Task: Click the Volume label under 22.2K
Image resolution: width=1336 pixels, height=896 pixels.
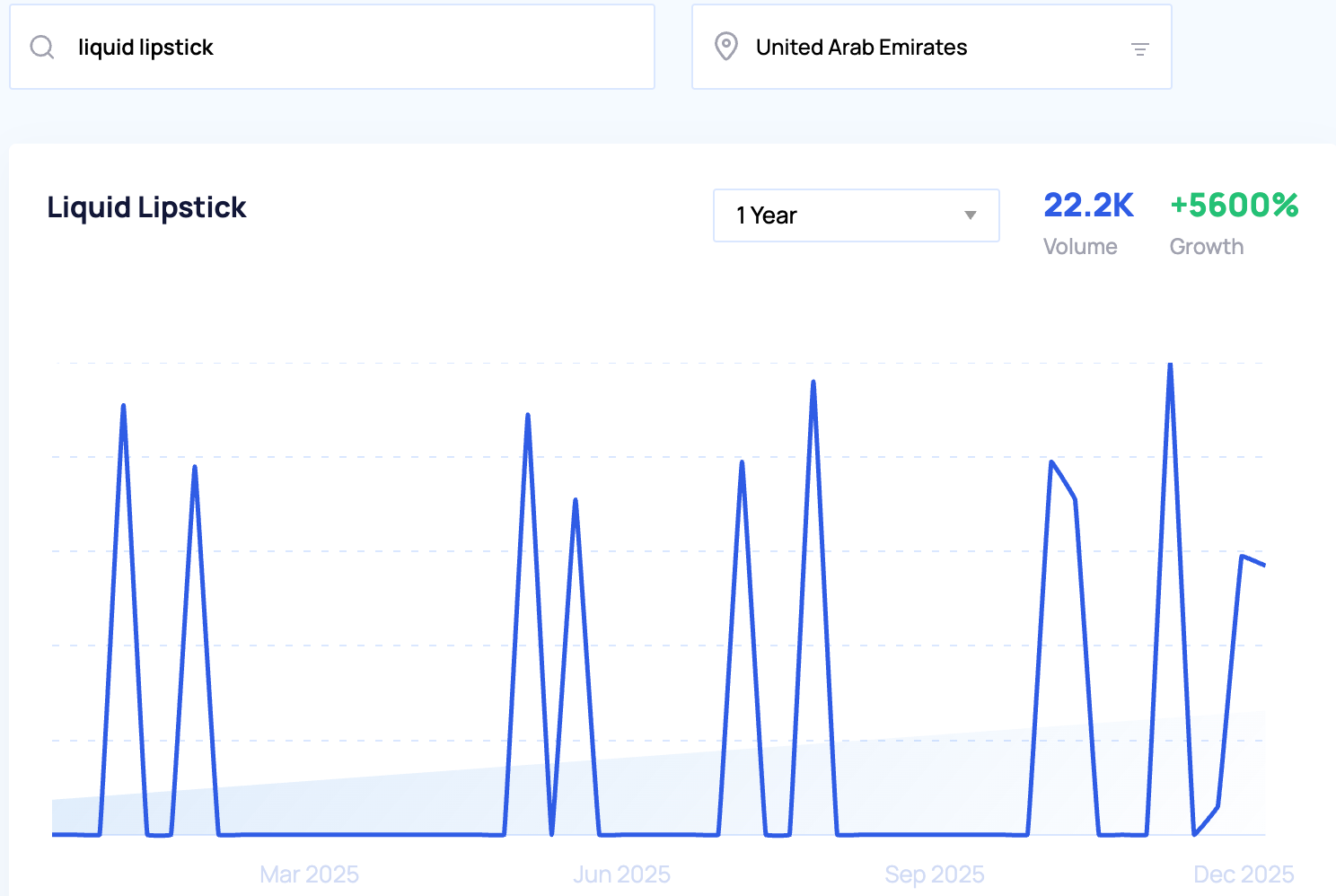Action: coord(1079,247)
